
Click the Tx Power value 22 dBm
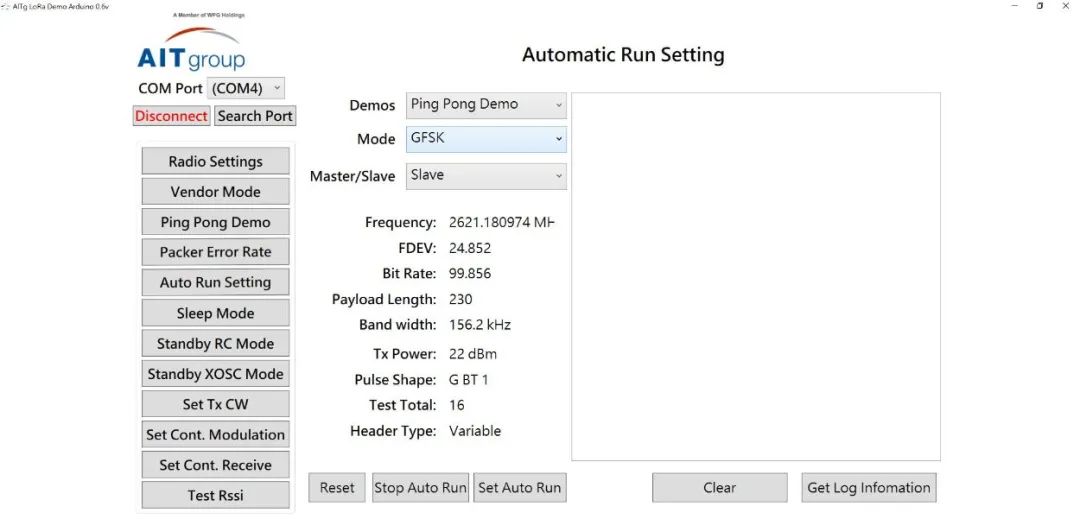click(x=472, y=354)
